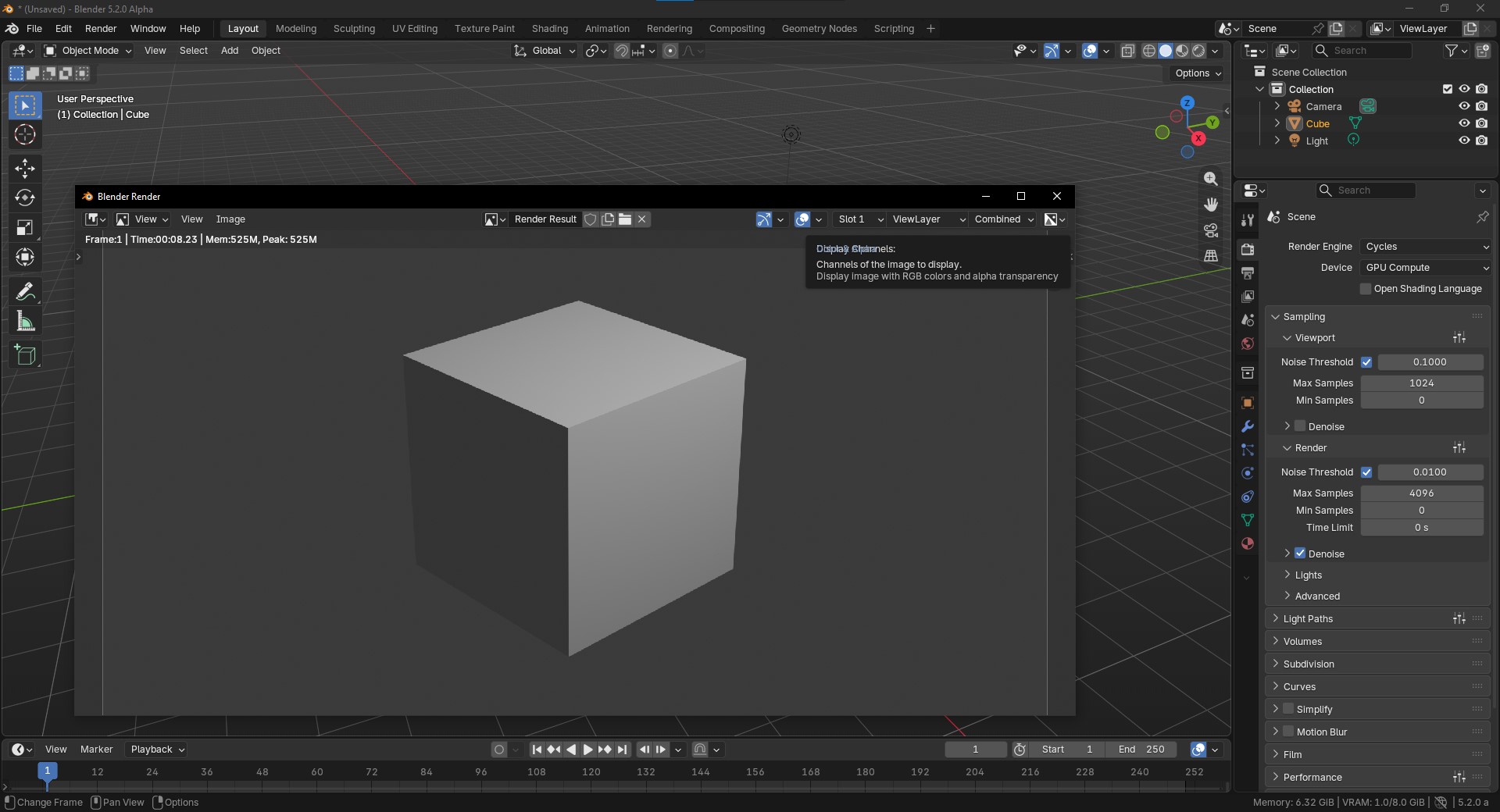The image size is (1500, 812).
Task: Expand the Light Paths panel
Action: 1308,619
